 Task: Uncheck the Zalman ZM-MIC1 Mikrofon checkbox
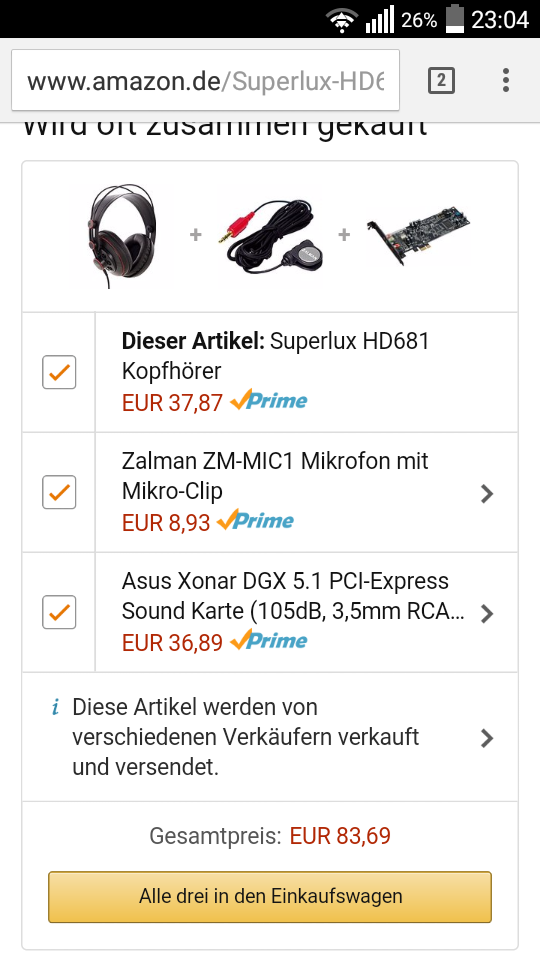click(59, 492)
